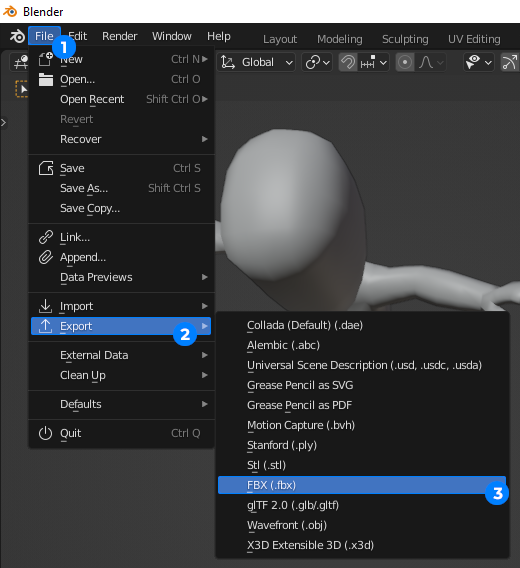Choose Grease Pencil as PDF

362,405
